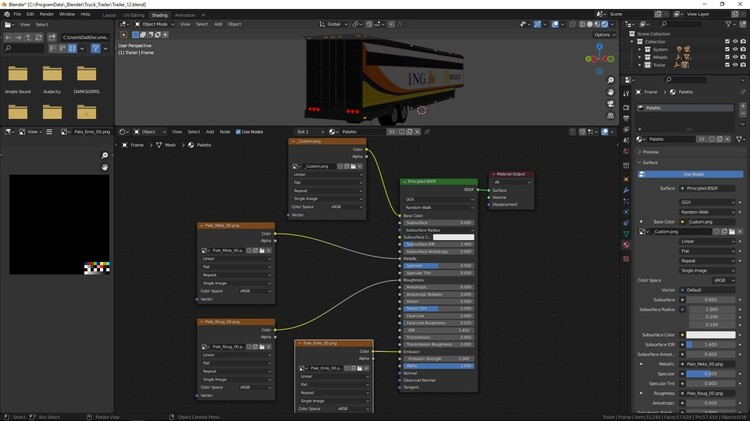Viewport: 750px width, 421px height.
Task: Open the Audacity folder thumbnail
Action: click(54, 73)
